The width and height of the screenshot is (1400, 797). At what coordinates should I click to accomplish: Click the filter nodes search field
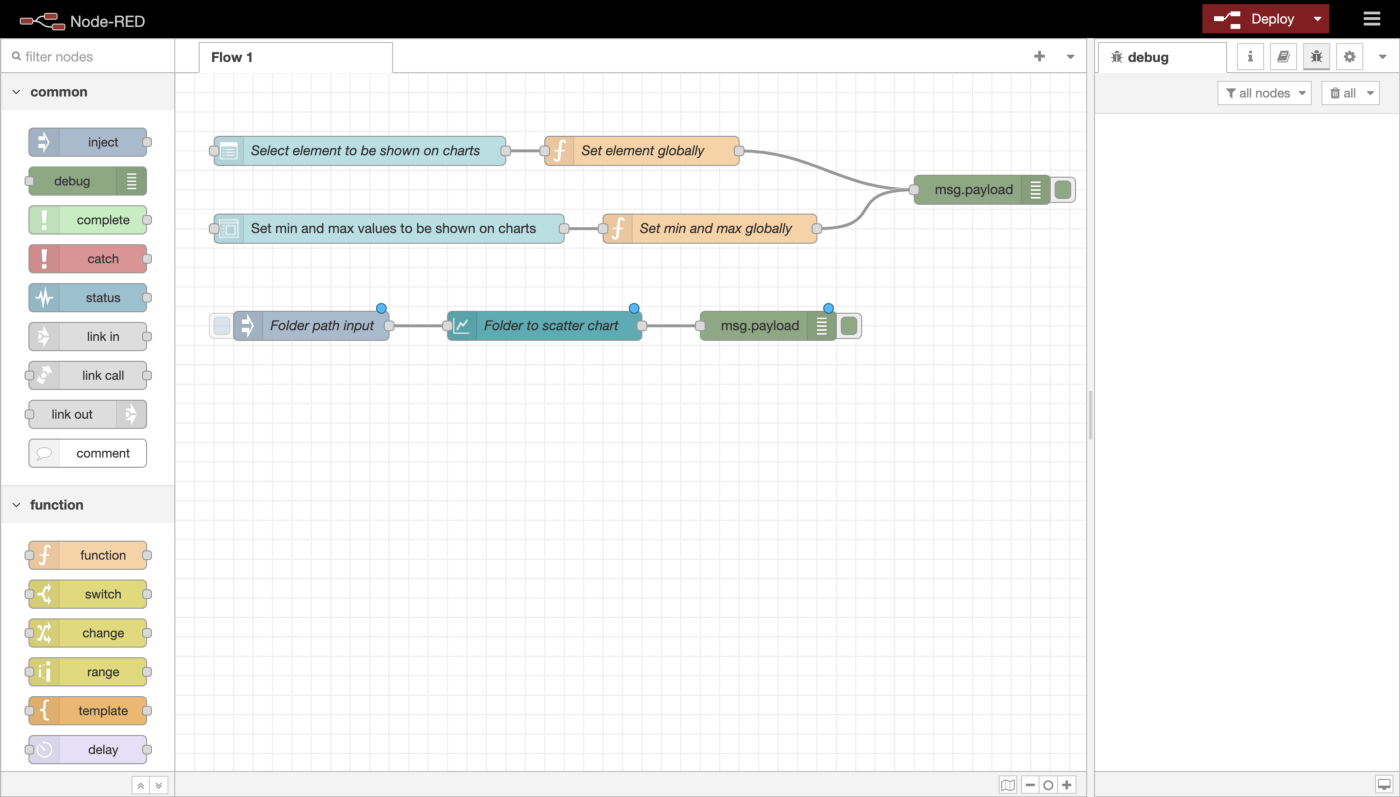(90, 57)
